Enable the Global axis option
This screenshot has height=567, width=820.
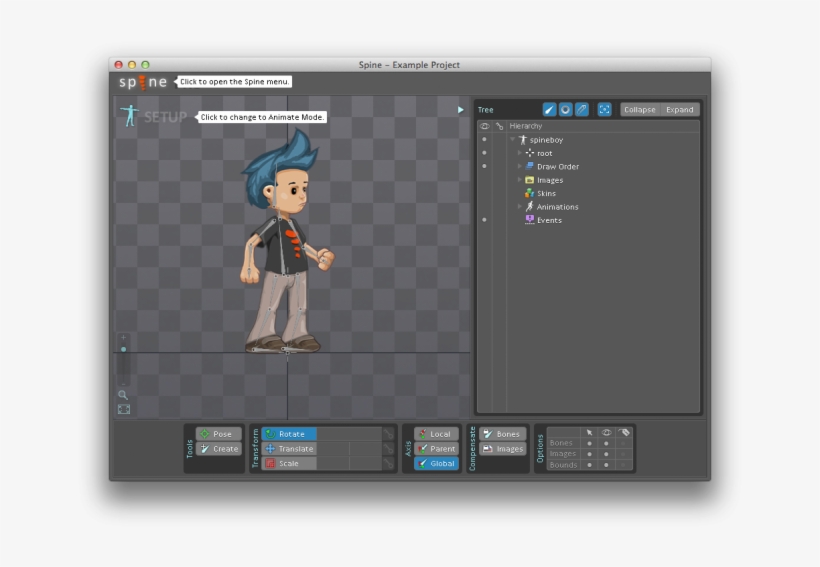coord(436,464)
